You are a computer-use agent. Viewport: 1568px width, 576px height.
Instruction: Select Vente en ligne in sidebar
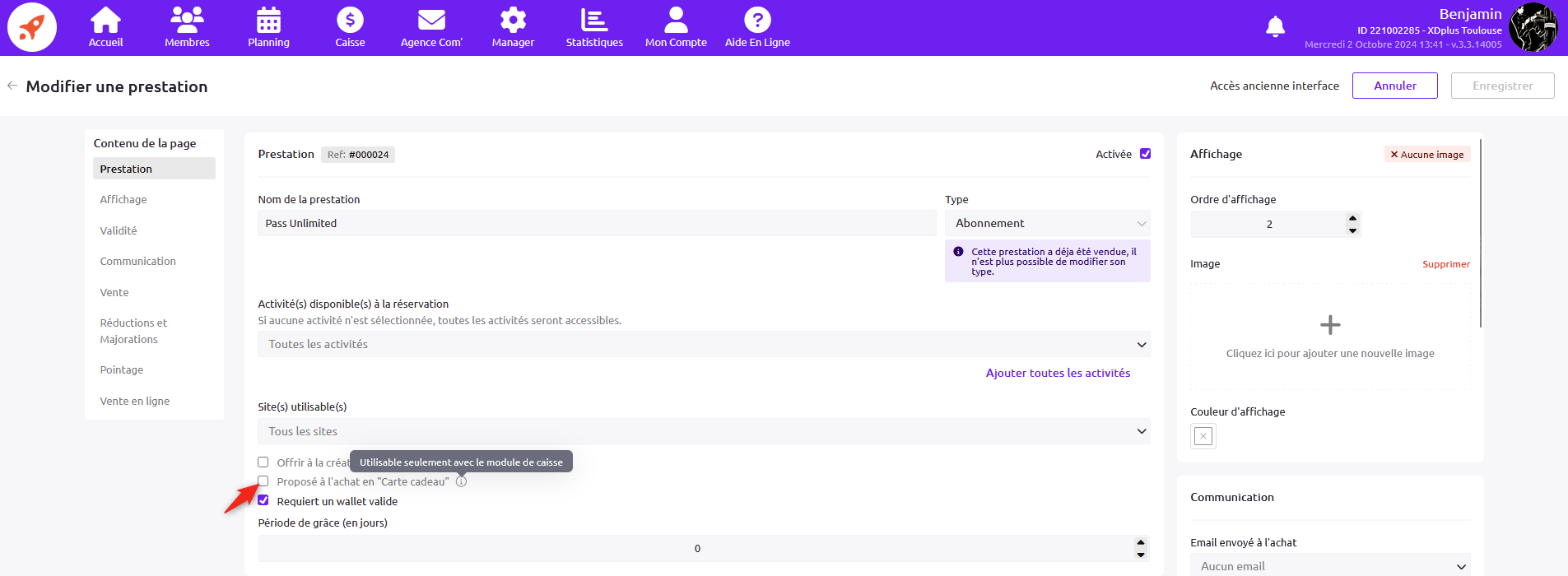[135, 401]
